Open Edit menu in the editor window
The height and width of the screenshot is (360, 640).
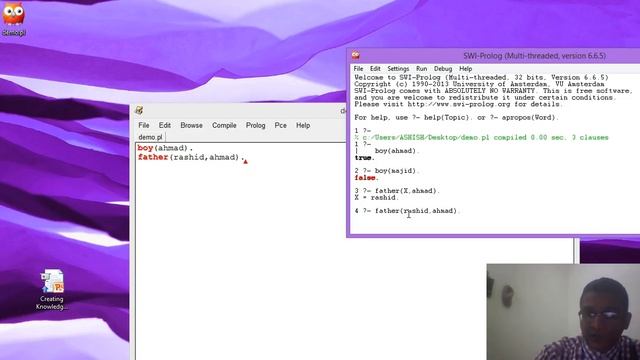(x=164, y=125)
